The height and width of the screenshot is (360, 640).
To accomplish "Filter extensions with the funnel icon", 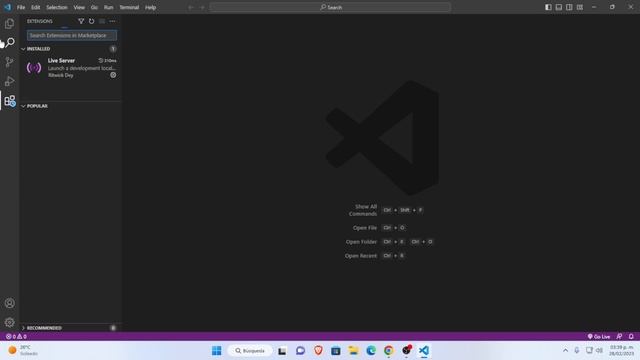I will pos(81,21).
